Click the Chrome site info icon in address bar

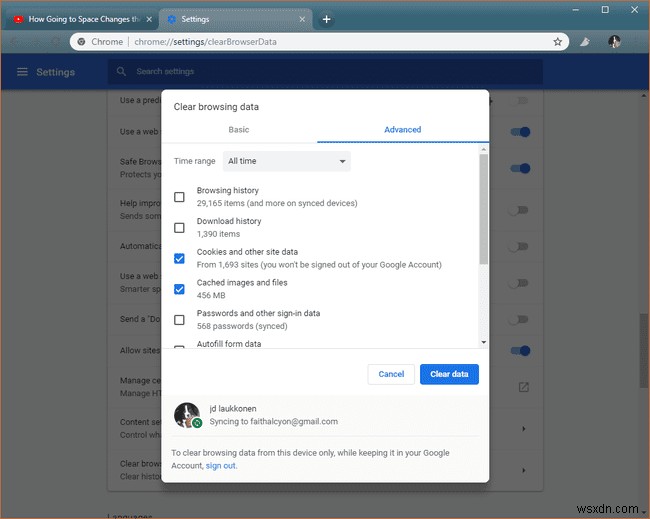click(x=80, y=42)
